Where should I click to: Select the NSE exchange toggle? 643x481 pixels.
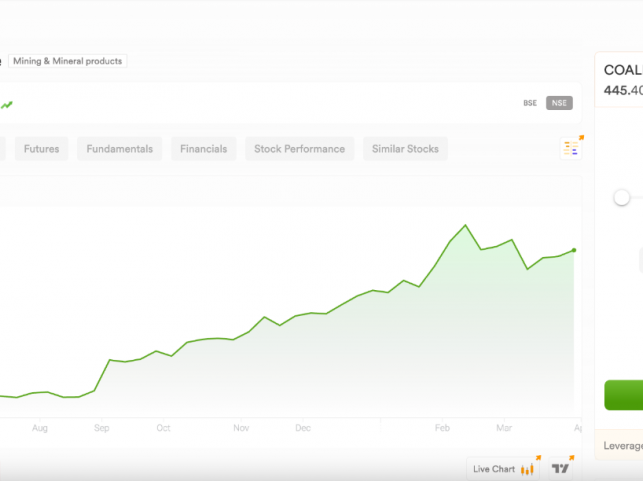coord(559,103)
